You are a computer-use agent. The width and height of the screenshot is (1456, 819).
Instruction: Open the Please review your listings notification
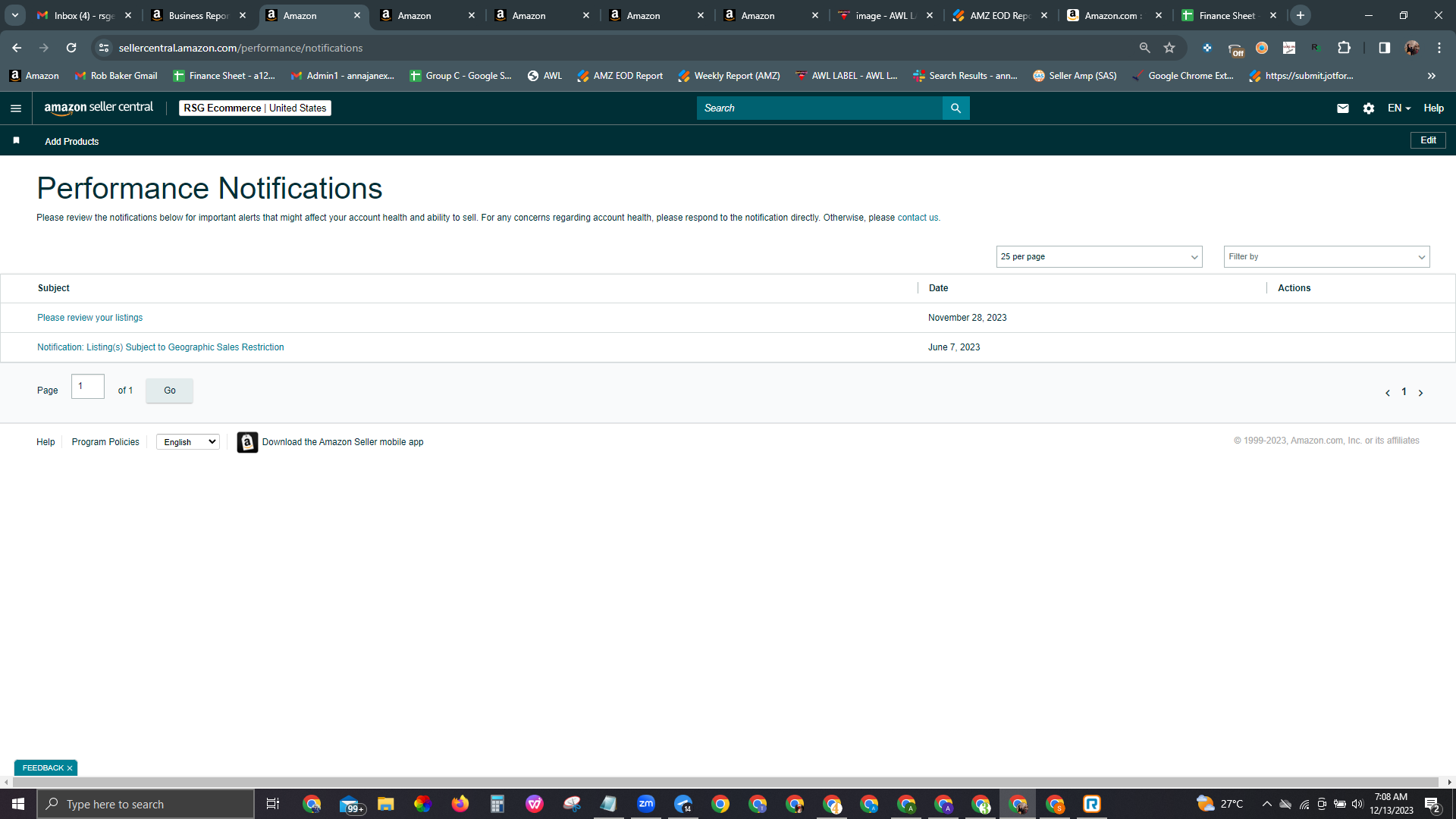(90, 318)
